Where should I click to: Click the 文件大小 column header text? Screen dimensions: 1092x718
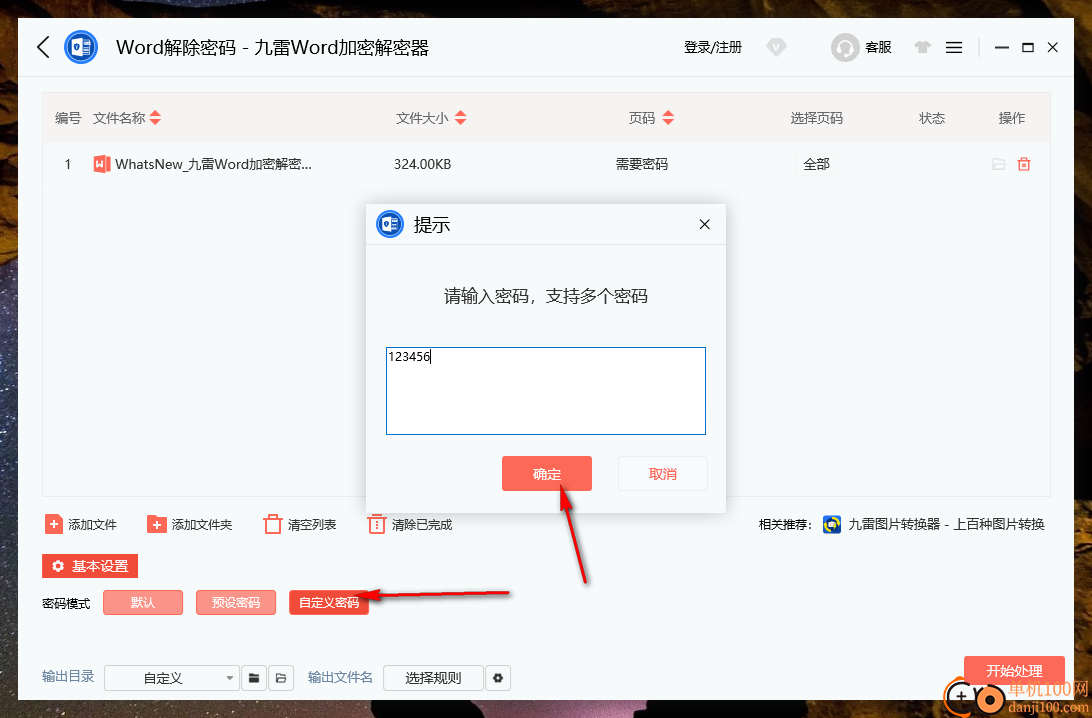422,118
